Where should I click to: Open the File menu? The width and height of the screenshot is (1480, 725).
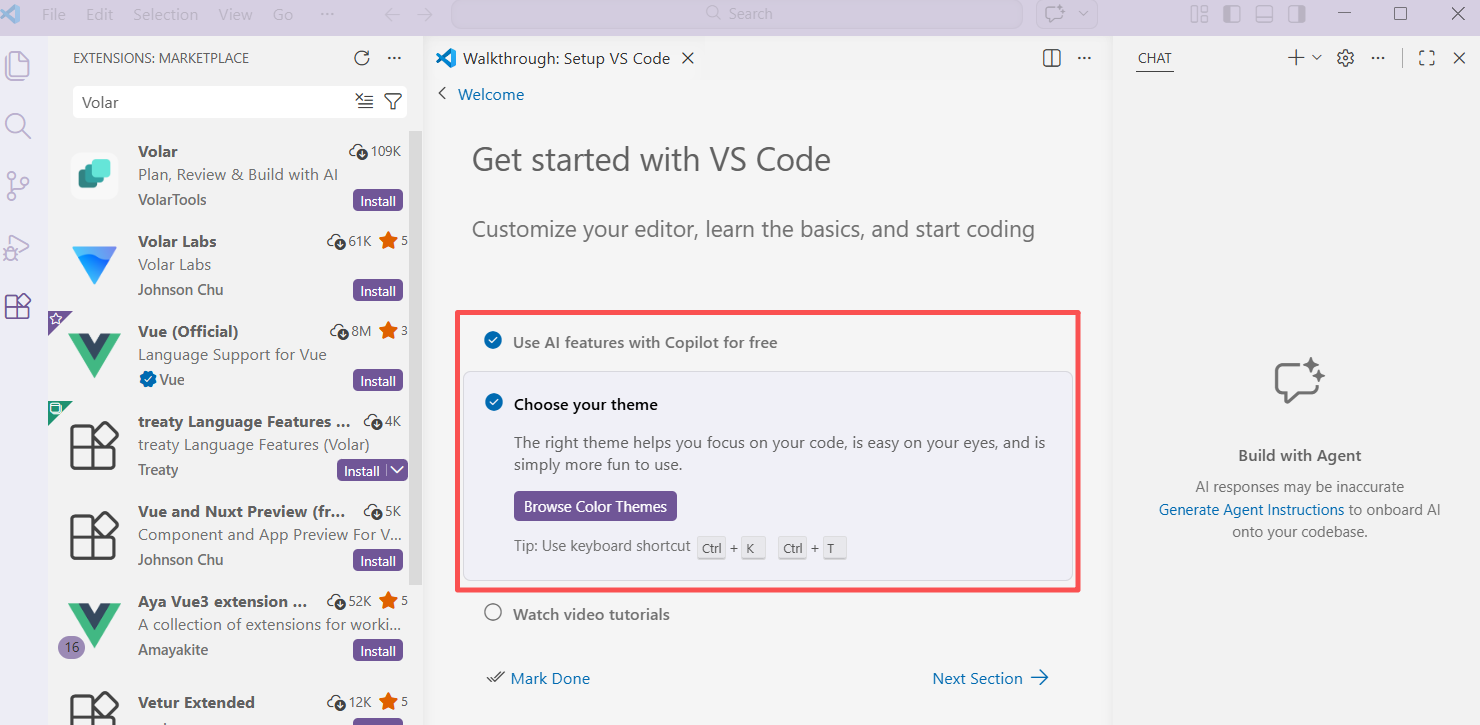pos(54,14)
